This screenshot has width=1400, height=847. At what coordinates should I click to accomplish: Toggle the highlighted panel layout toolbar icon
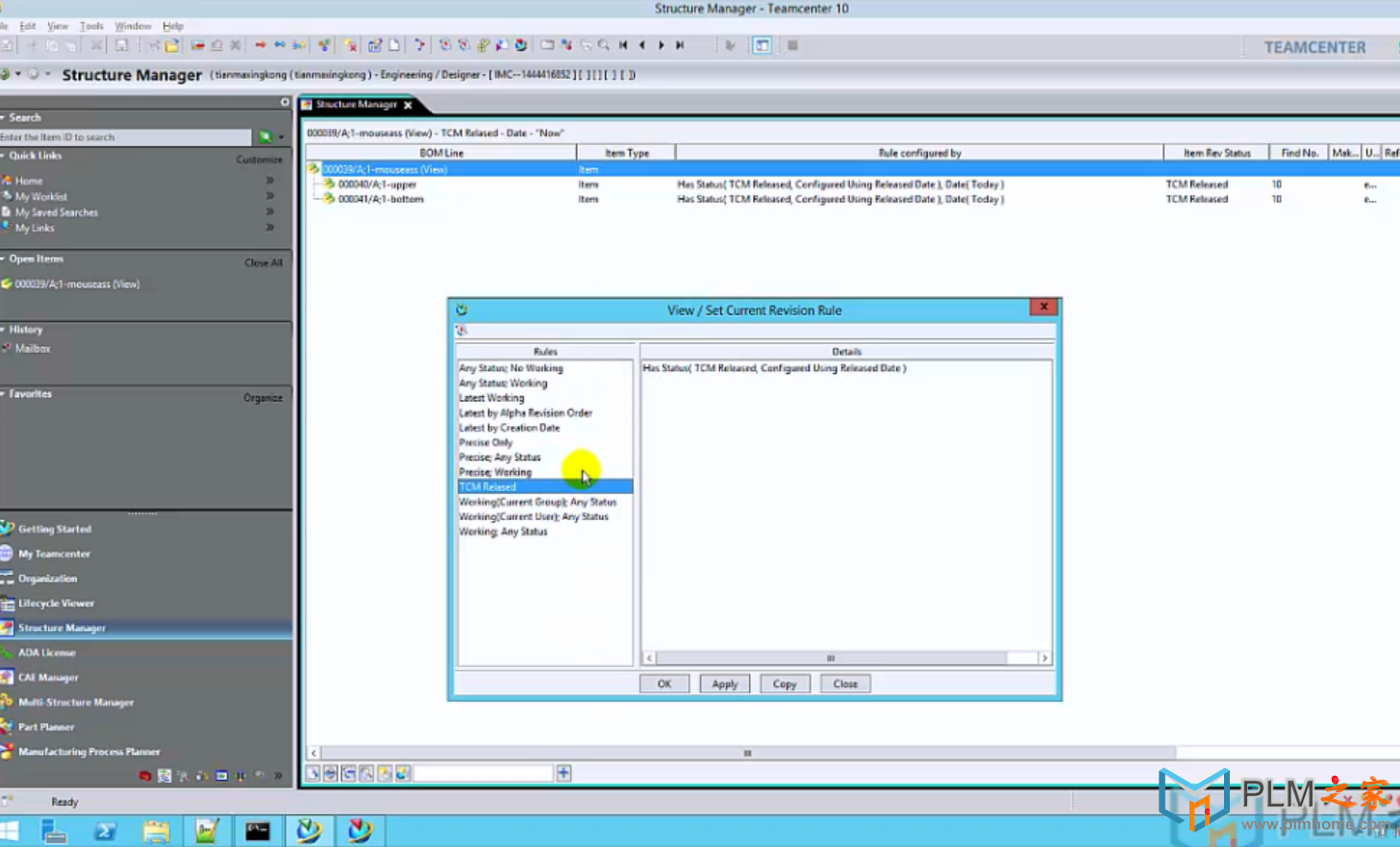[x=762, y=45]
